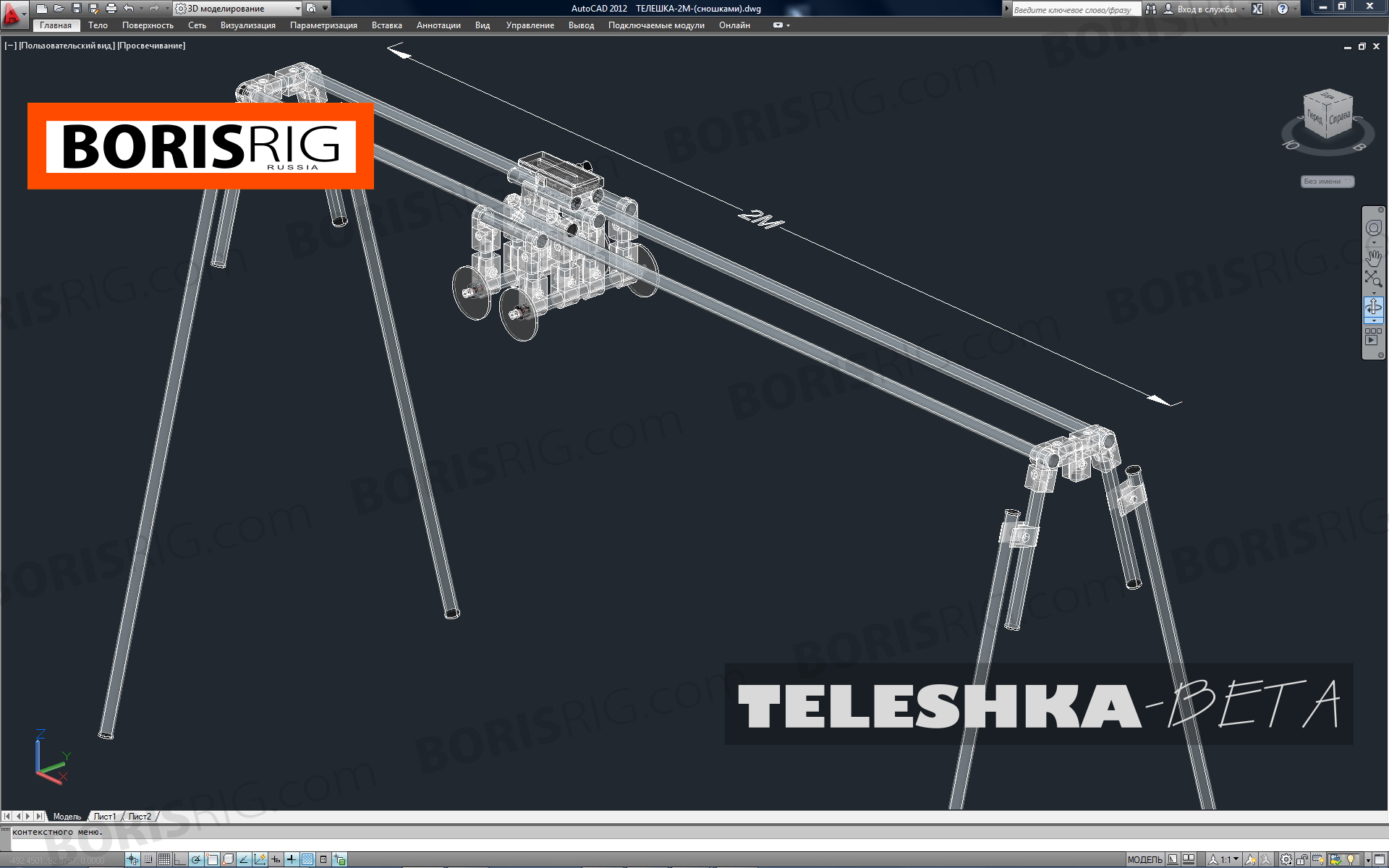
Task: Open the Сеть ribbon tab
Action: pos(197,25)
